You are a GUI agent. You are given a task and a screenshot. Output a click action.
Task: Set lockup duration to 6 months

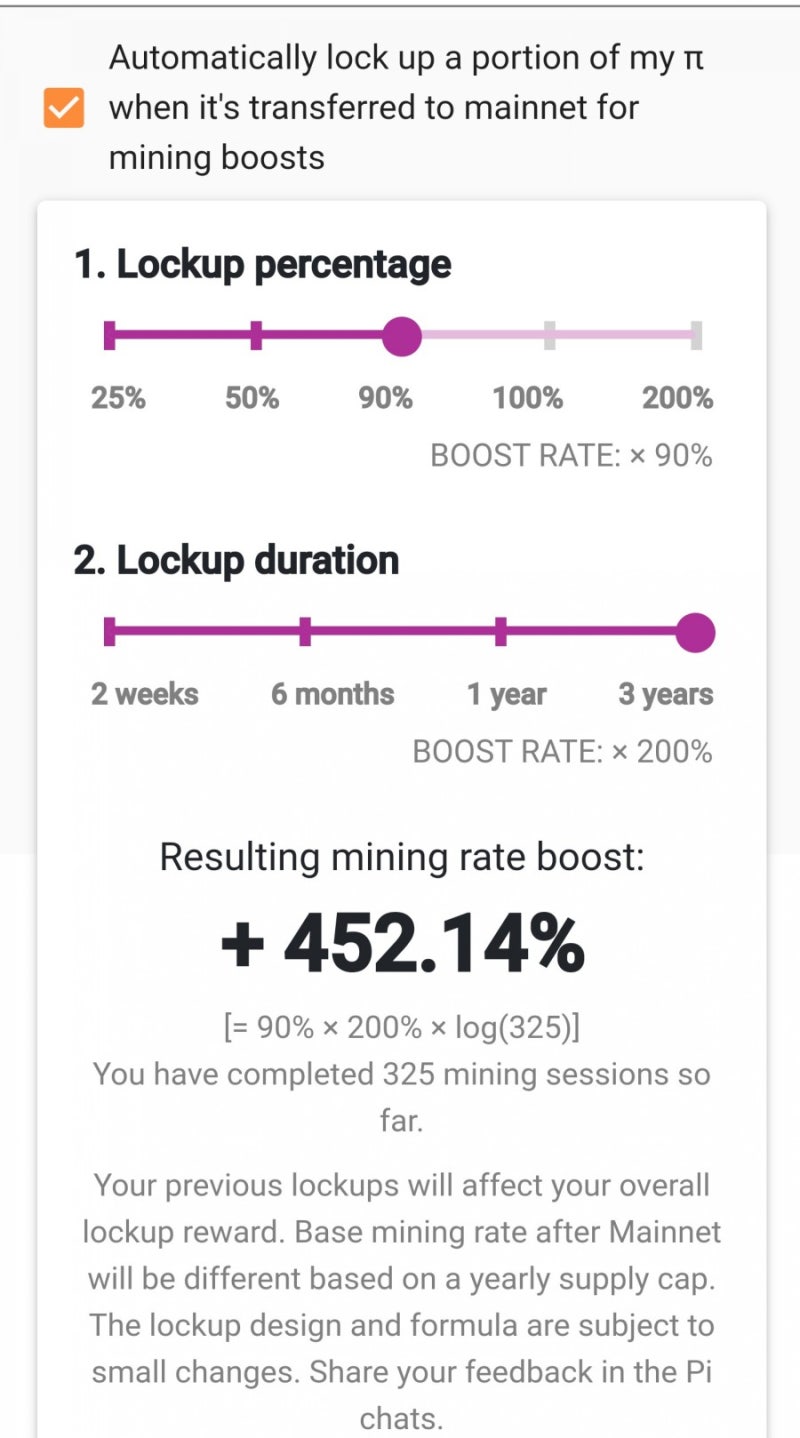305,632
